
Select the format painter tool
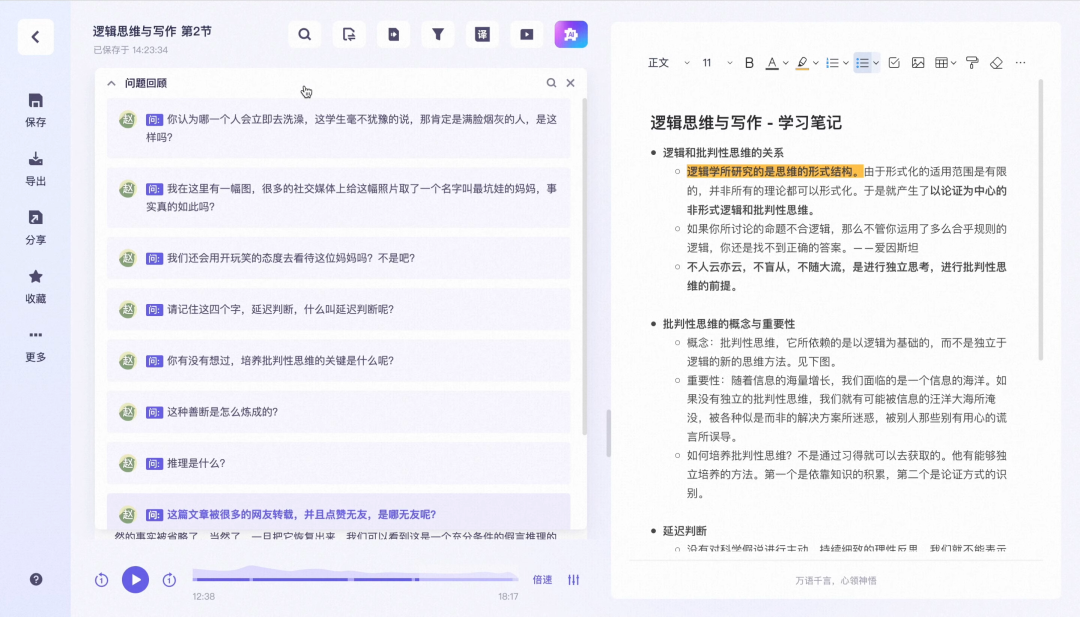coord(971,63)
